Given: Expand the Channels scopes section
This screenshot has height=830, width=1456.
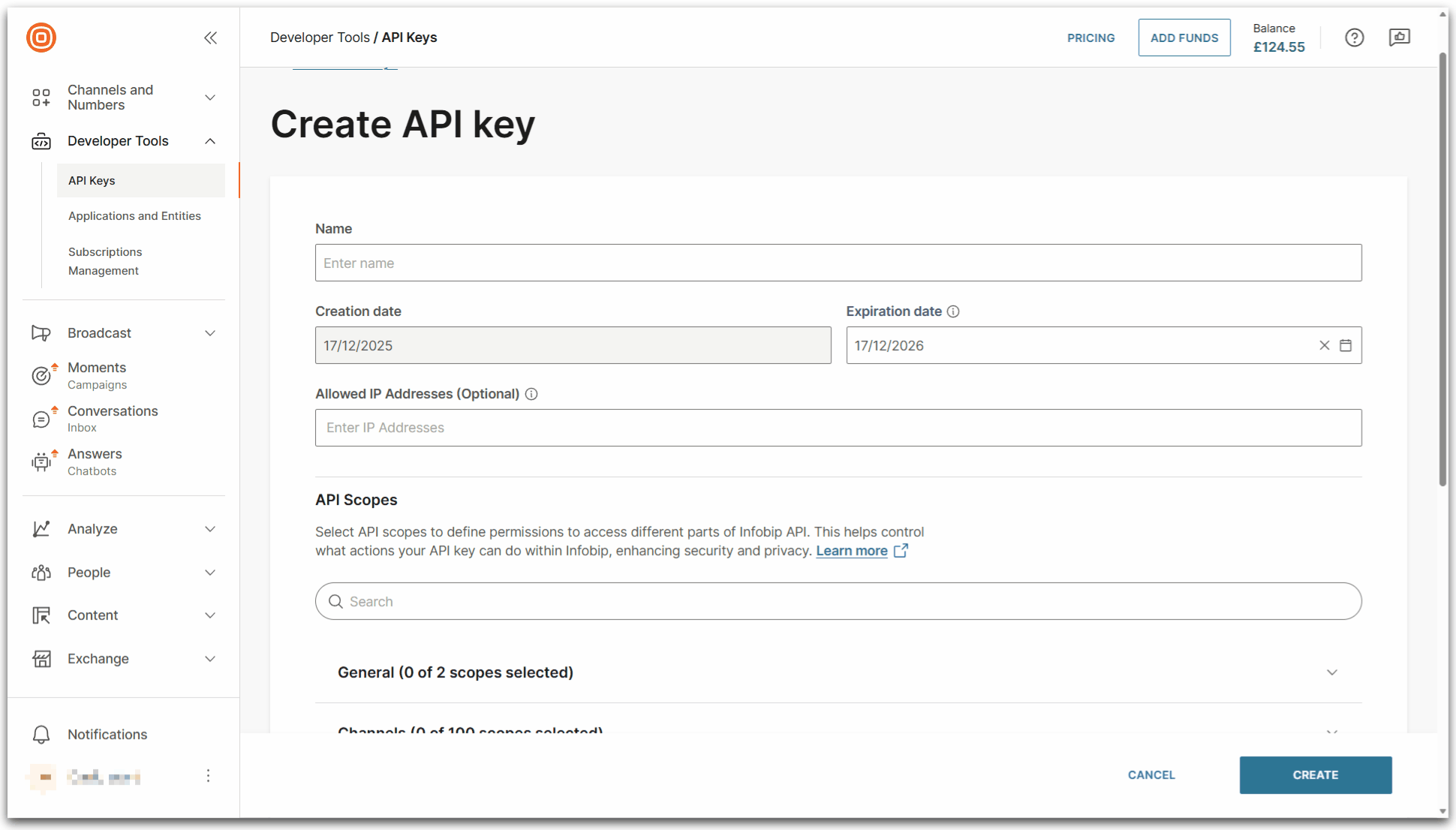Looking at the screenshot, I should tap(1332, 732).
